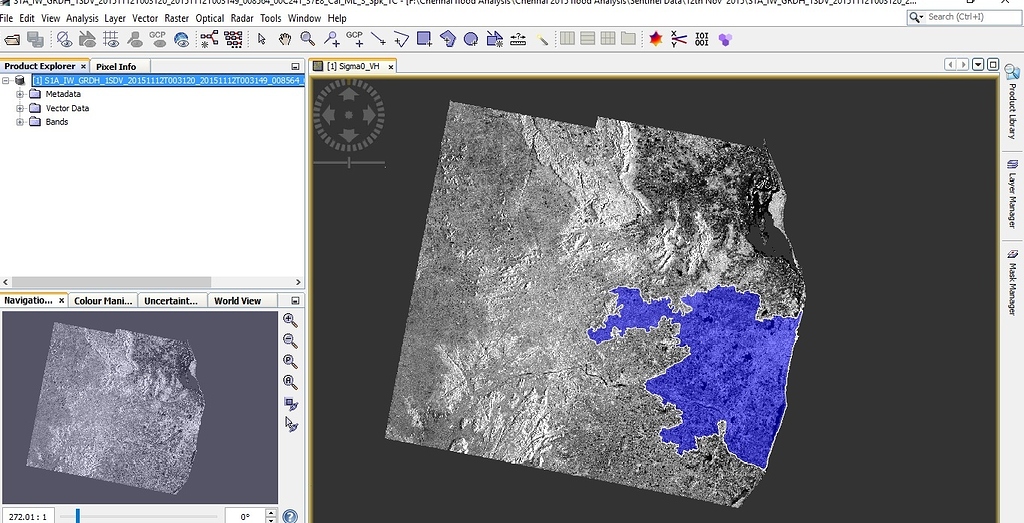Image resolution: width=1024 pixels, height=523 pixels.
Task: Toggle the GCP overlay in toolbar
Action: [x=157, y=39]
